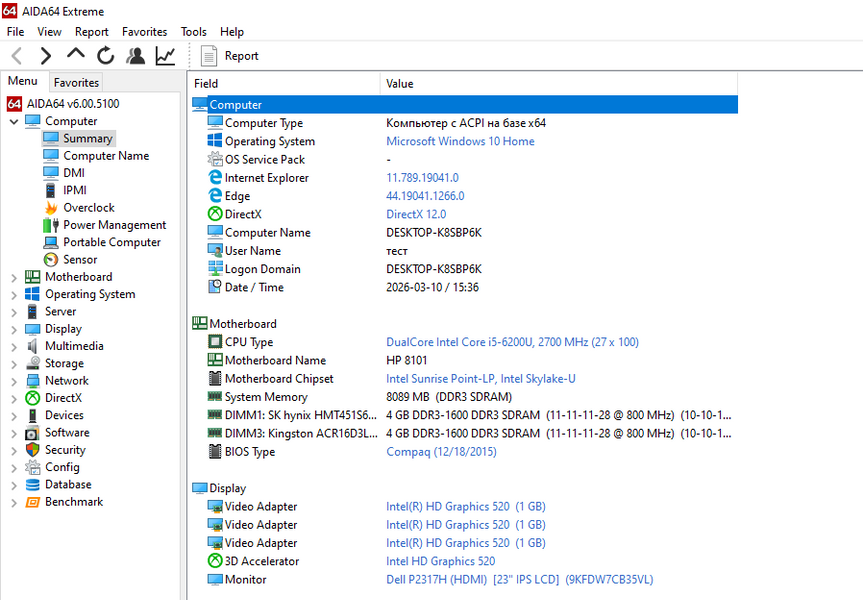Open Intel Sunrise Point-LP chipset link

coord(481,379)
